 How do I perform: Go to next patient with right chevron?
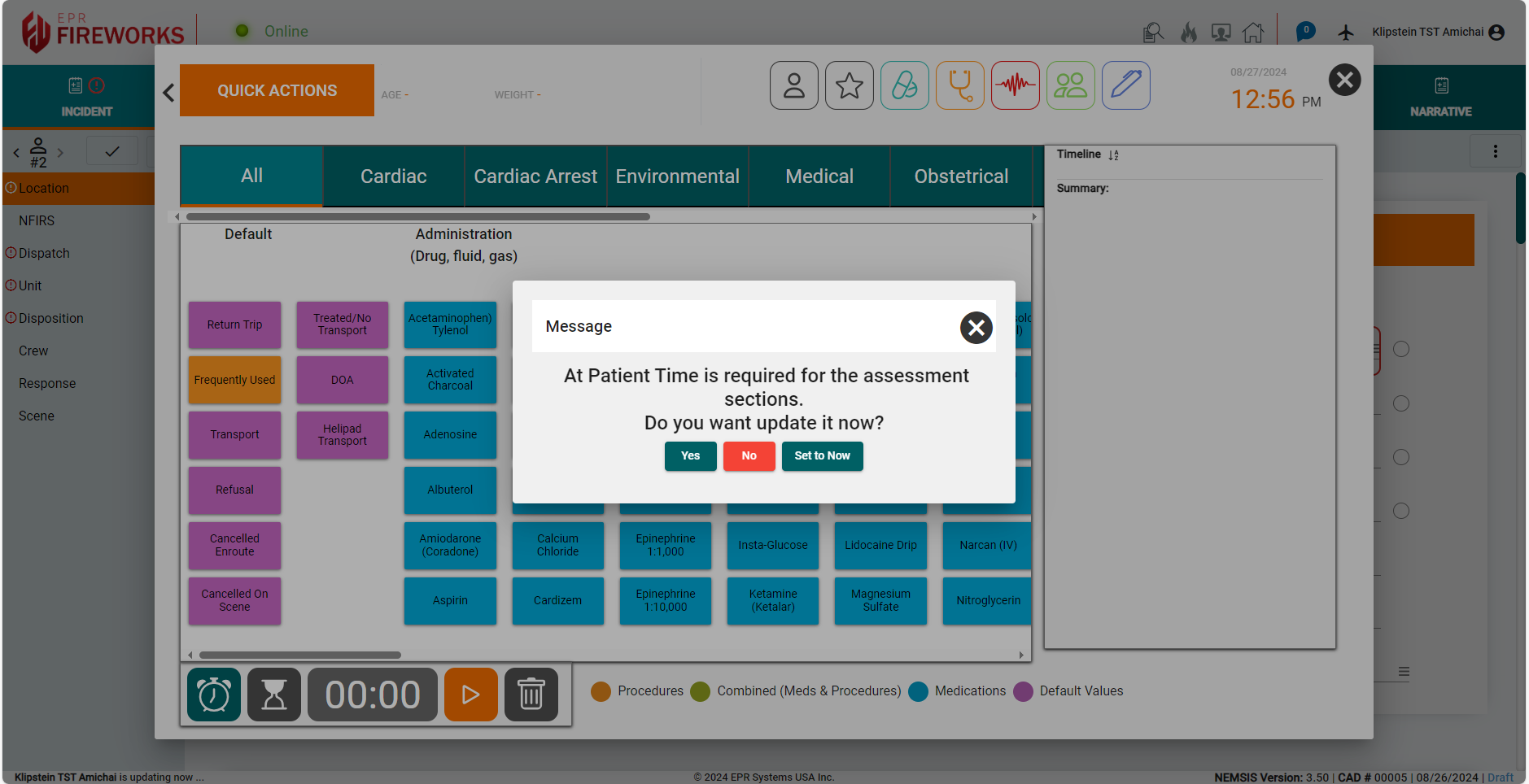pos(60,152)
